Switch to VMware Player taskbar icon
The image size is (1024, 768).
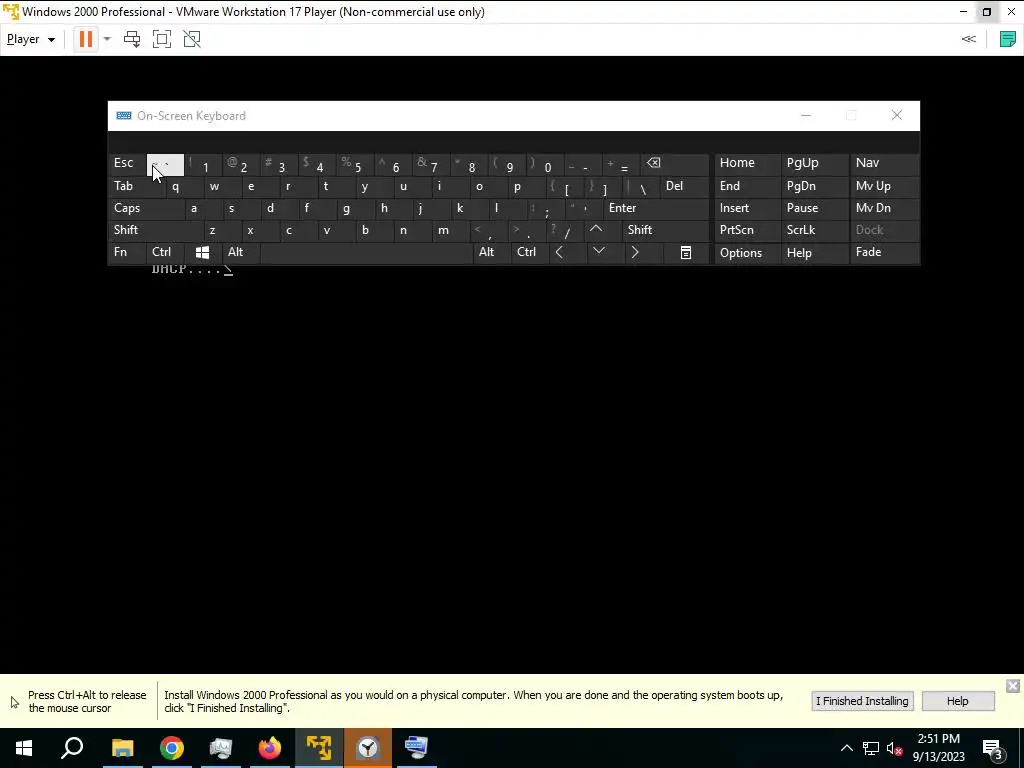pyautogui.click(x=319, y=748)
